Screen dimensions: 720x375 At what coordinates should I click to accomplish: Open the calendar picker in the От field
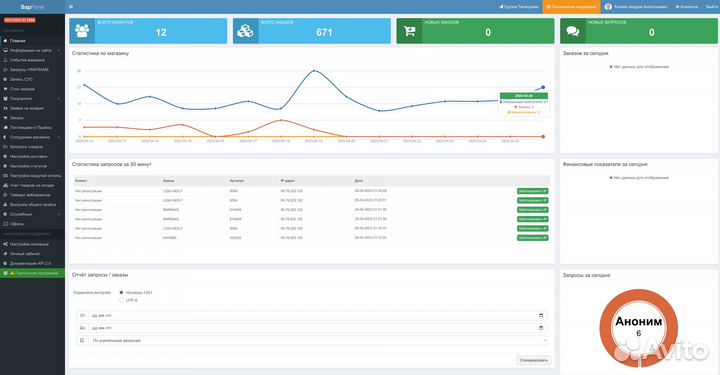pos(541,316)
